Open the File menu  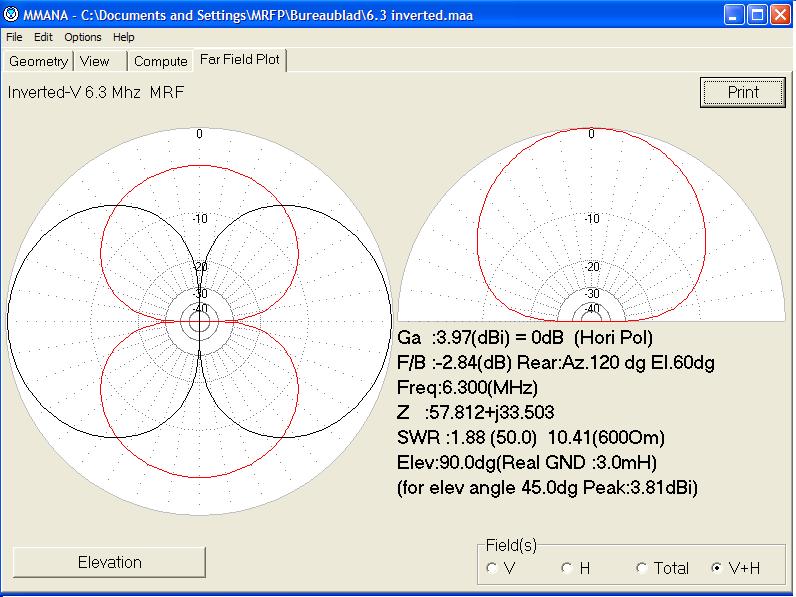[x=14, y=37]
